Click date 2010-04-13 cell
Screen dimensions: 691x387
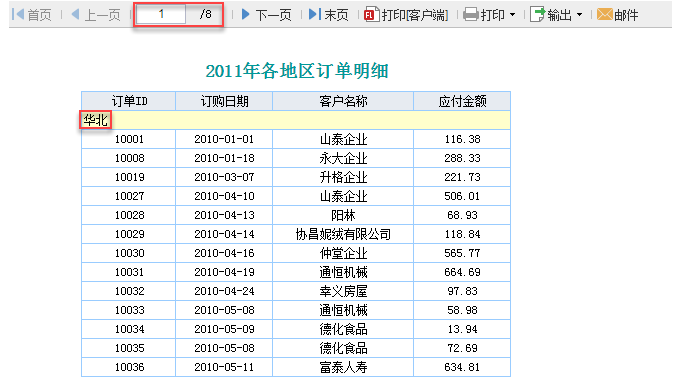tap(224, 215)
